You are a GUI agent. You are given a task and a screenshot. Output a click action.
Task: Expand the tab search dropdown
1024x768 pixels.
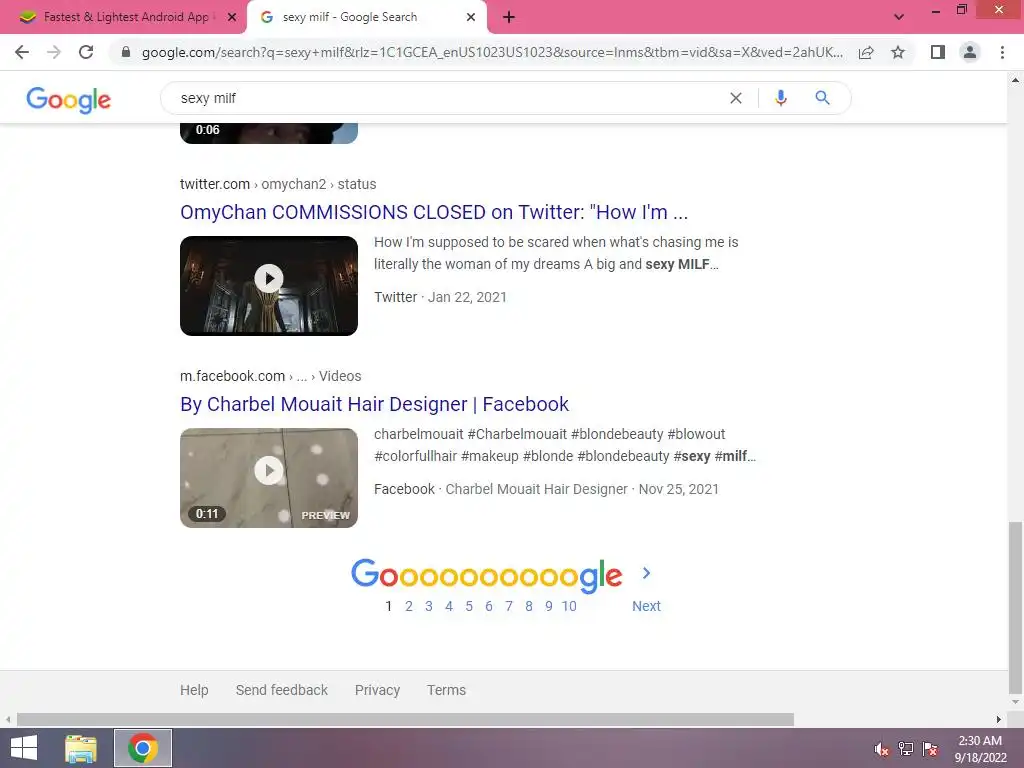coord(899,18)
